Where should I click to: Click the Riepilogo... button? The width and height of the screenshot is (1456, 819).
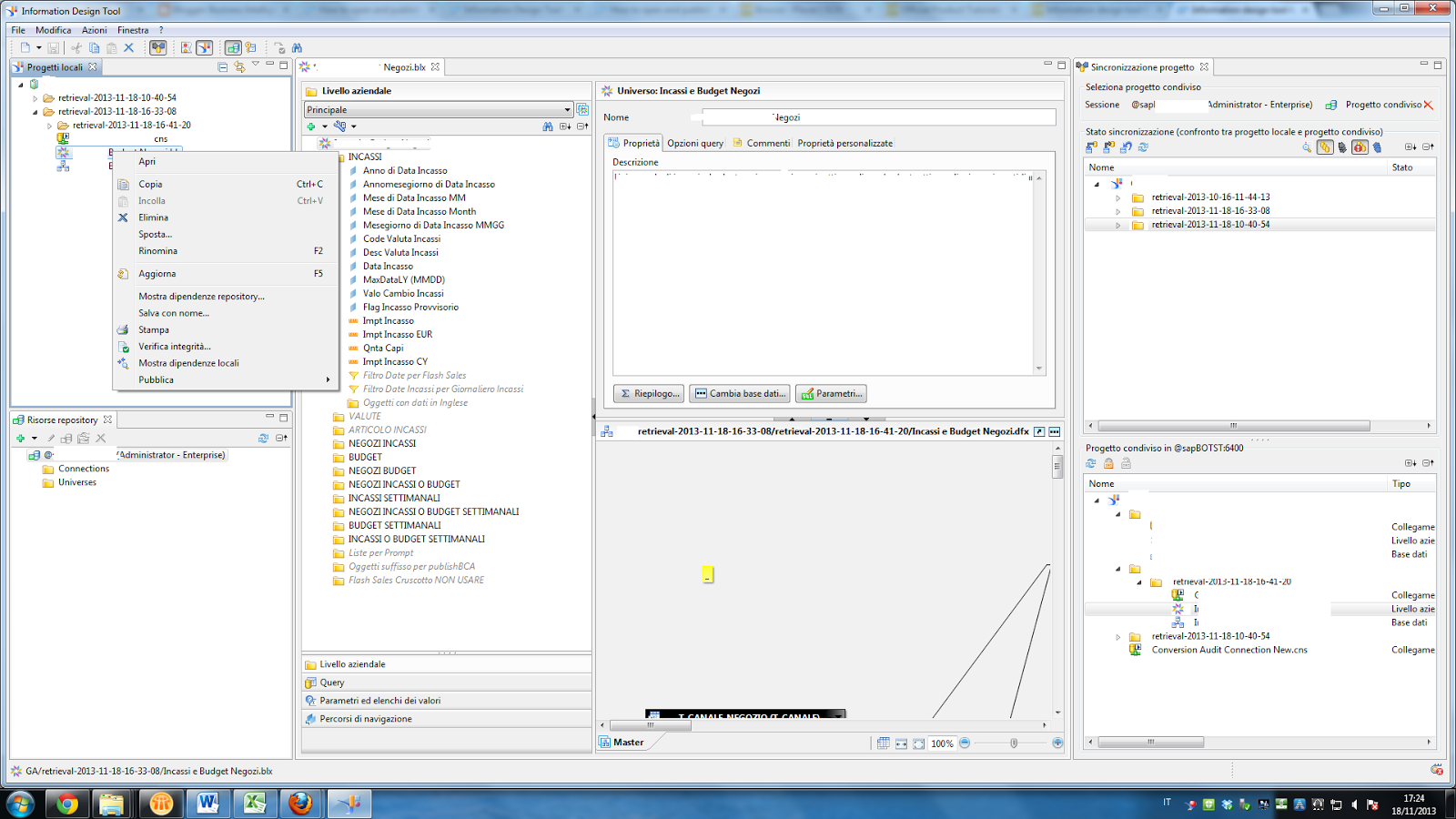point(648,393)
